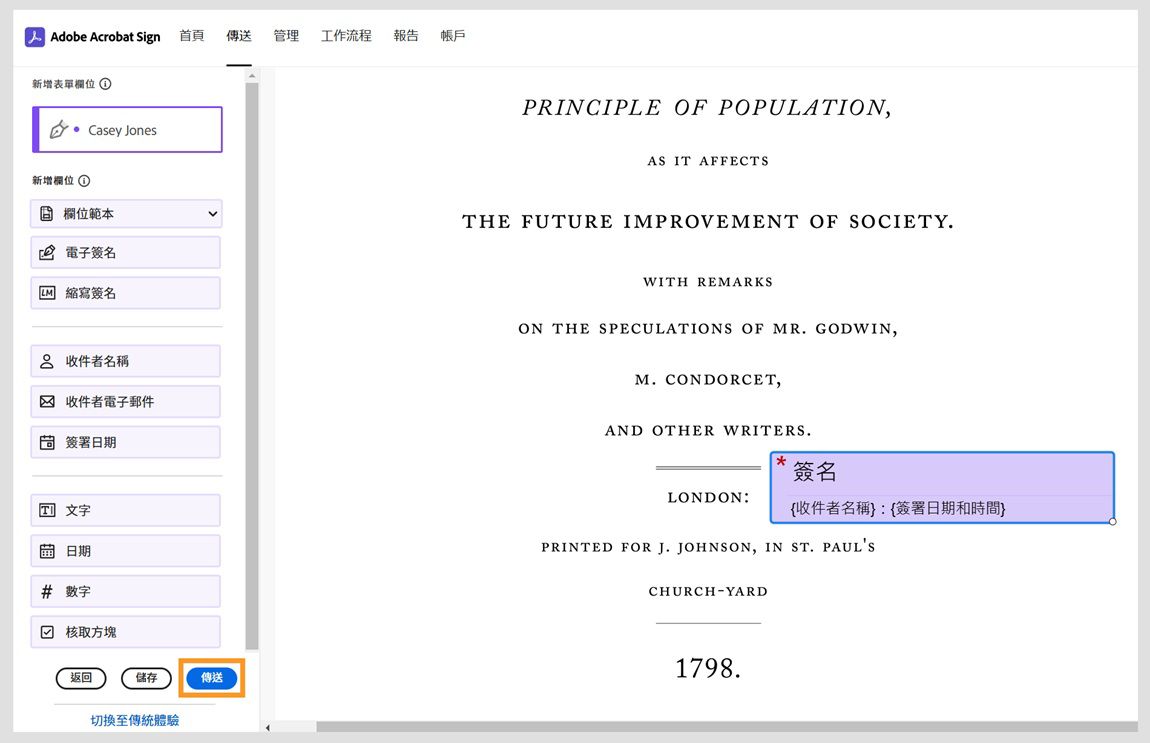Click the 日期 calendar icon
1150x743 pixels.
[47, 551]
